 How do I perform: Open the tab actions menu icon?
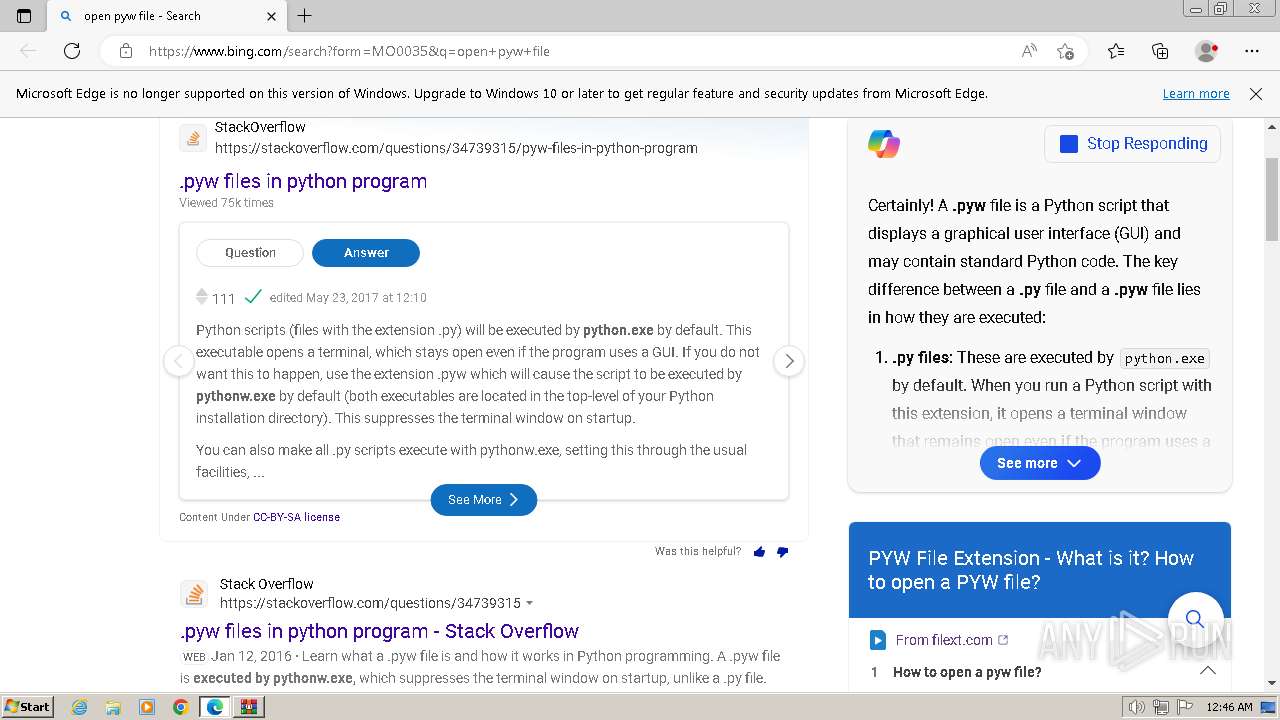(24, 16)
